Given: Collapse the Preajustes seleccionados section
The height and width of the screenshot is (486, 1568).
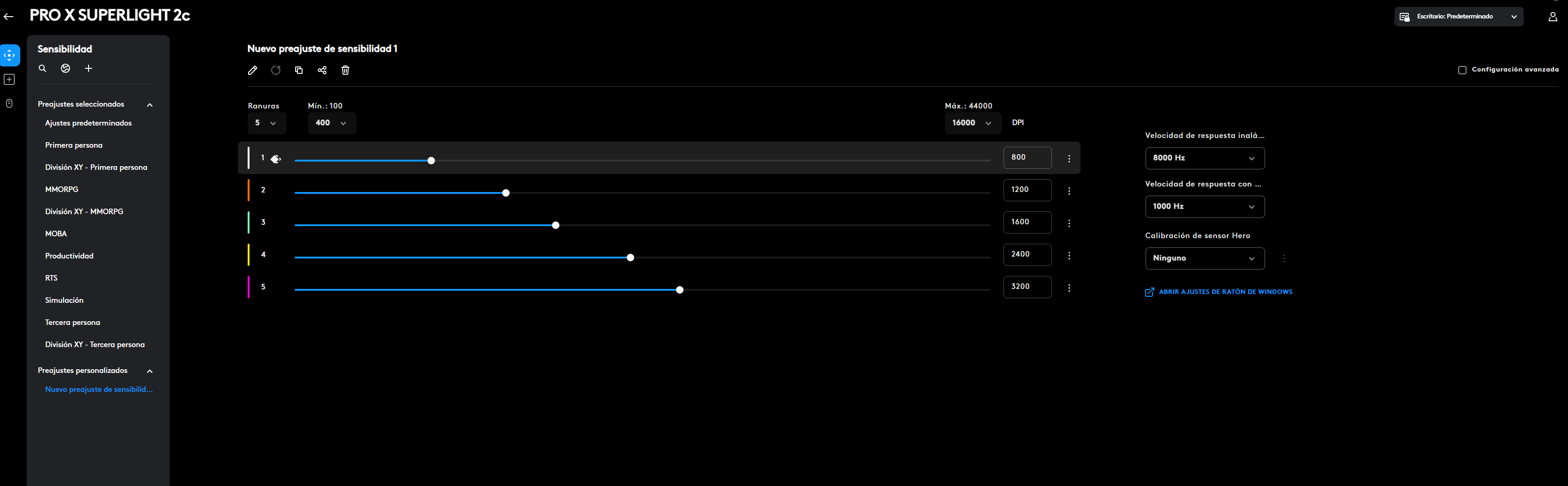Looking at the screenshot, I should [x=150, y=105].
